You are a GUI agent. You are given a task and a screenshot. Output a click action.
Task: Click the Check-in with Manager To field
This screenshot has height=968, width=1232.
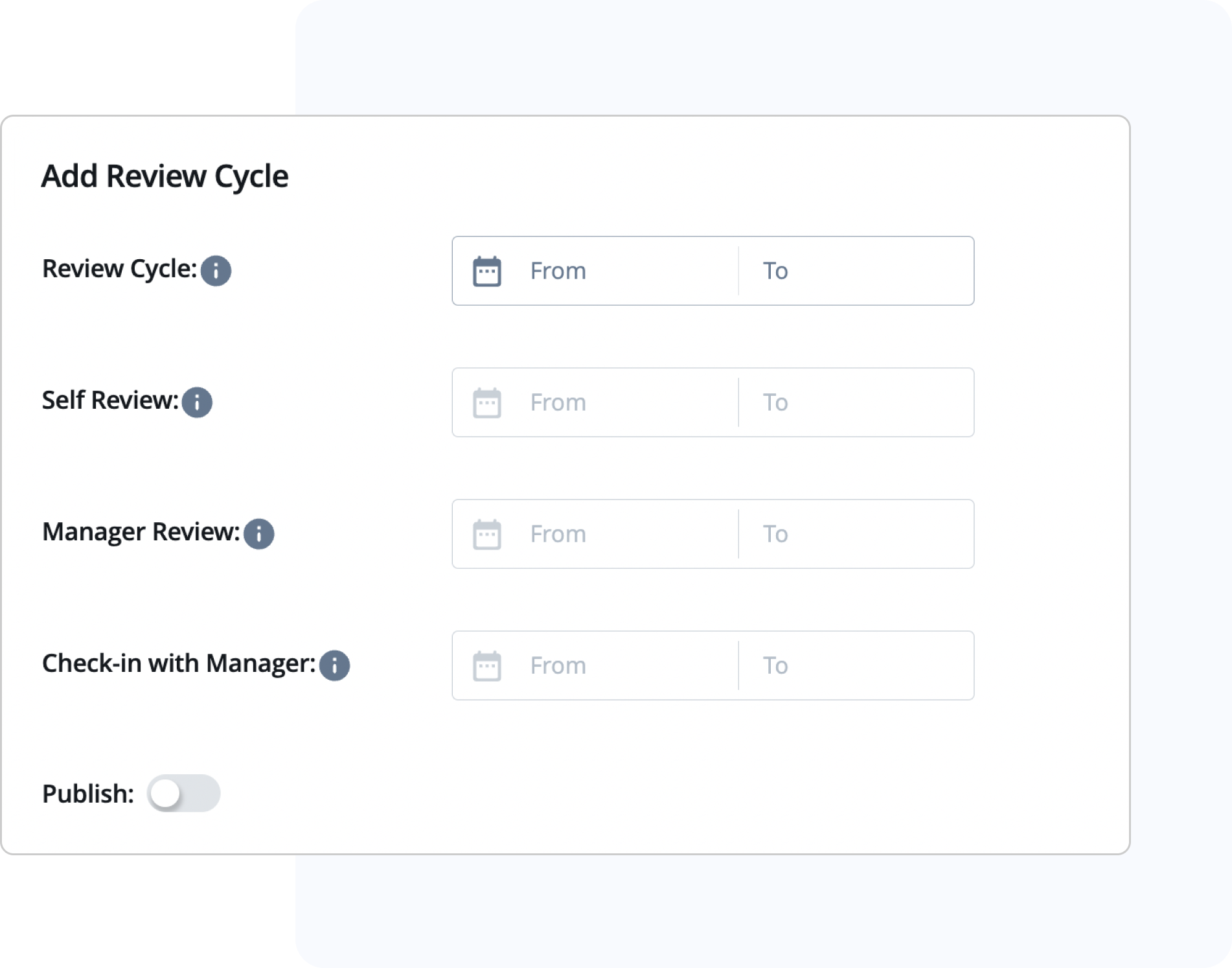[x=855, y=665]
